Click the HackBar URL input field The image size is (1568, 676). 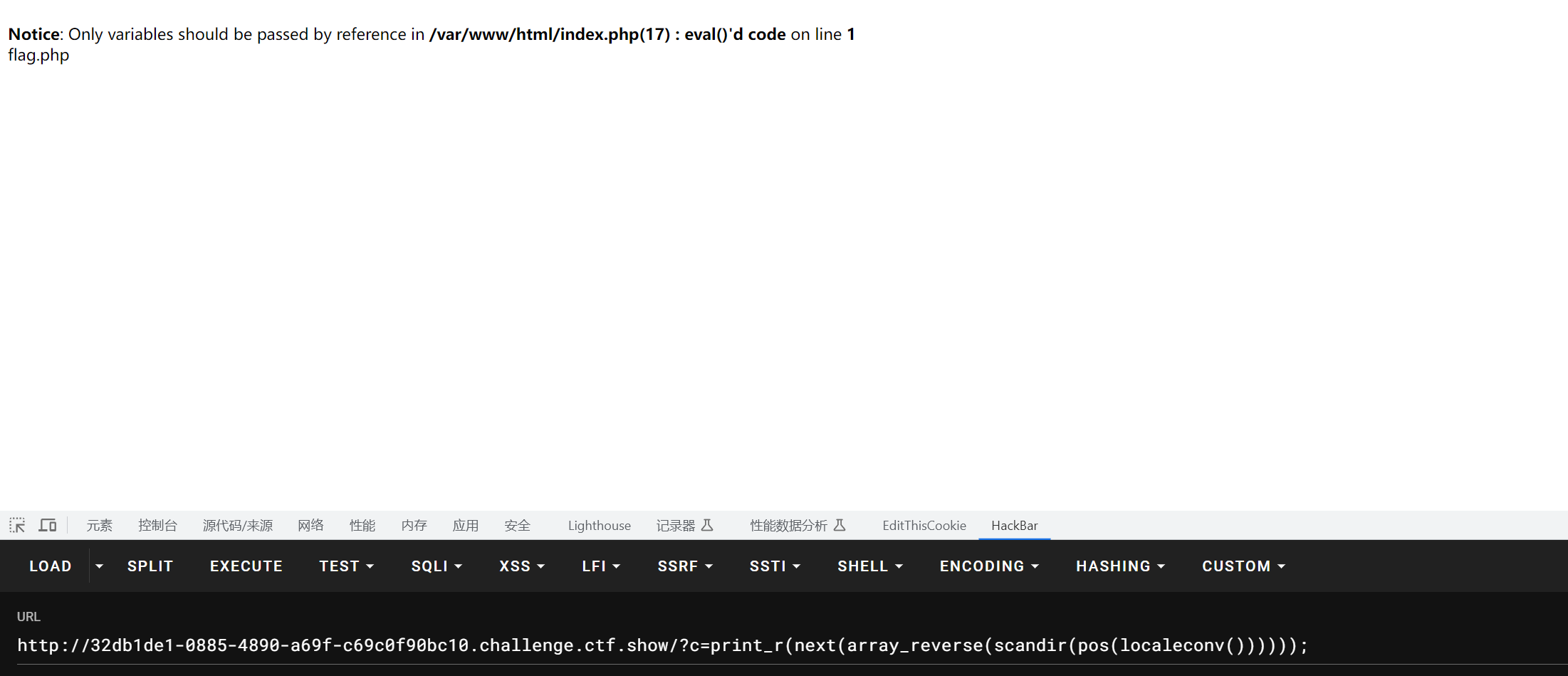click(662, 645)
